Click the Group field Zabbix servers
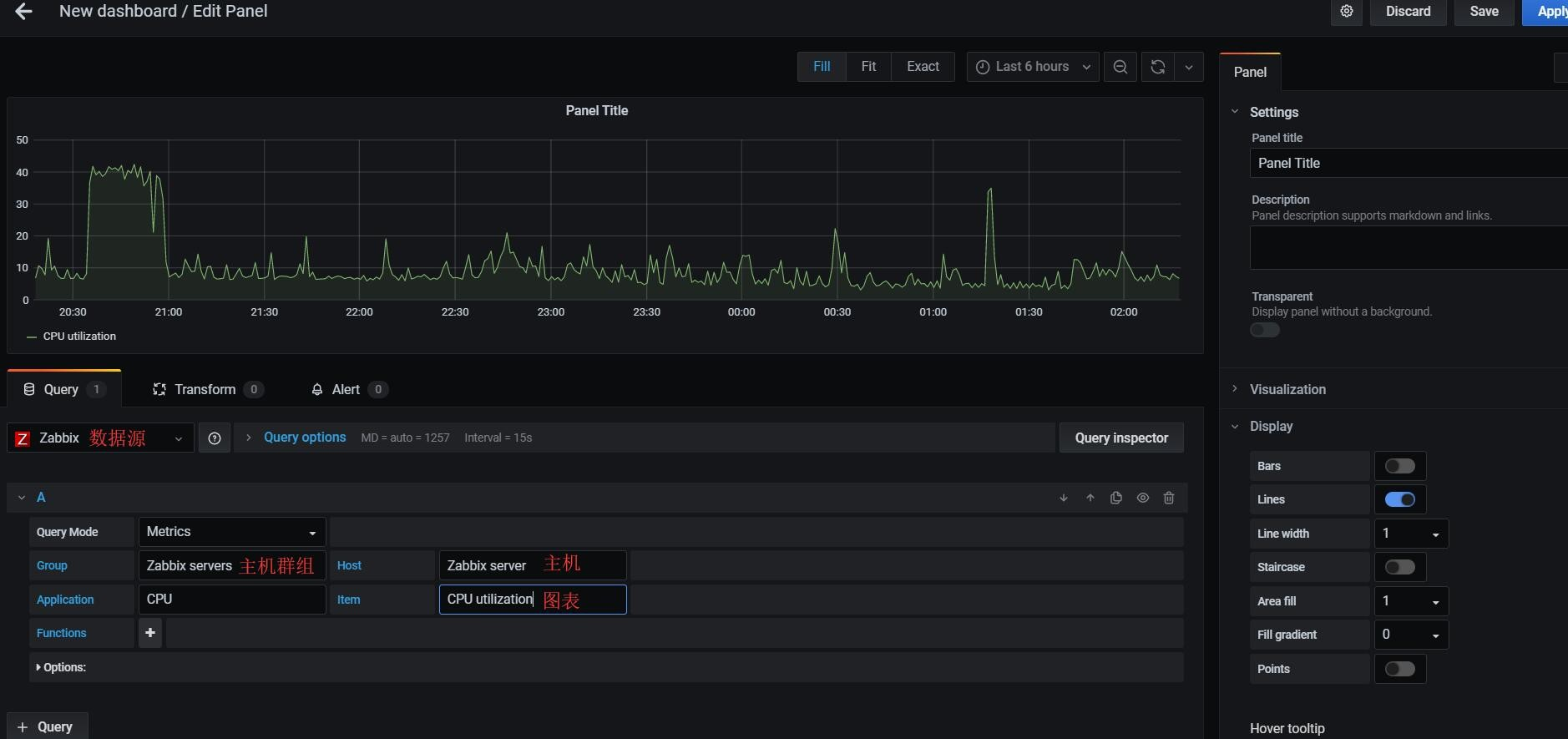 [x=231, y=565]
